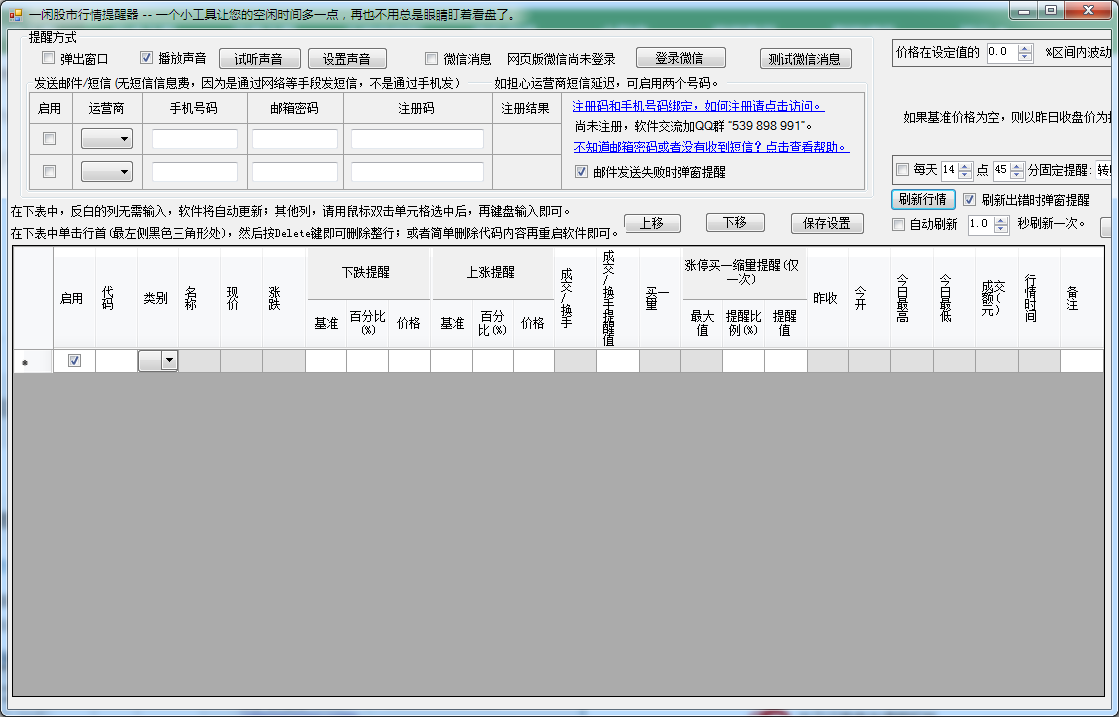Increase the hour value 14 spinner
The image size is (1119, 717).
click(x=965, y=166)
